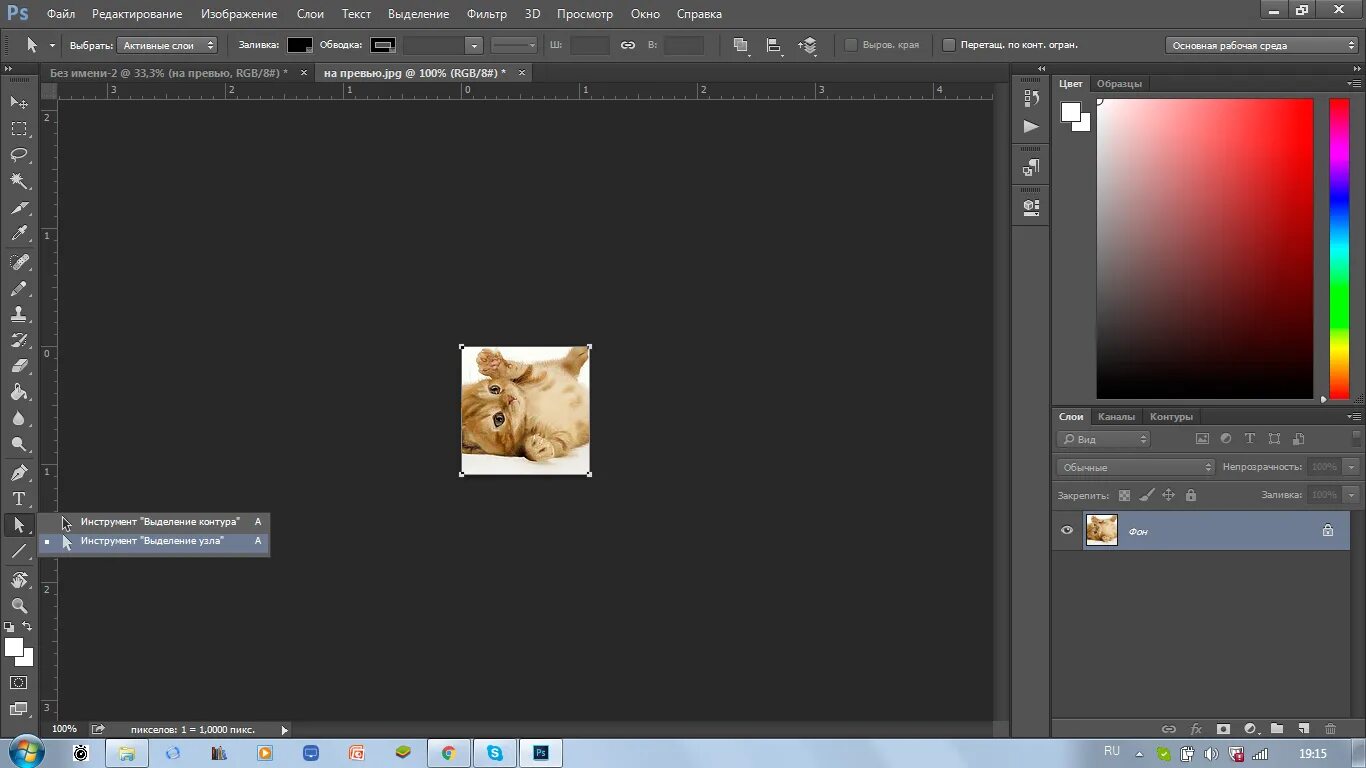Switch to the Каналы tab

1116,417
